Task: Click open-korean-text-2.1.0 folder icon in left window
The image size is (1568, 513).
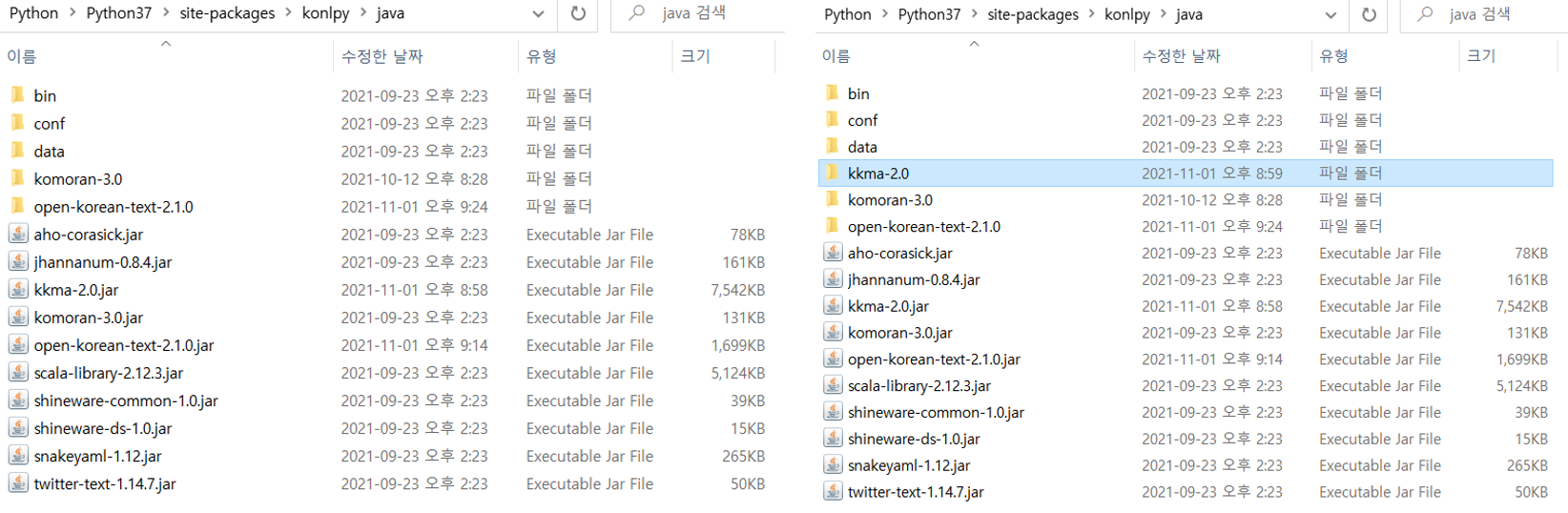Action: click(17, 206)
